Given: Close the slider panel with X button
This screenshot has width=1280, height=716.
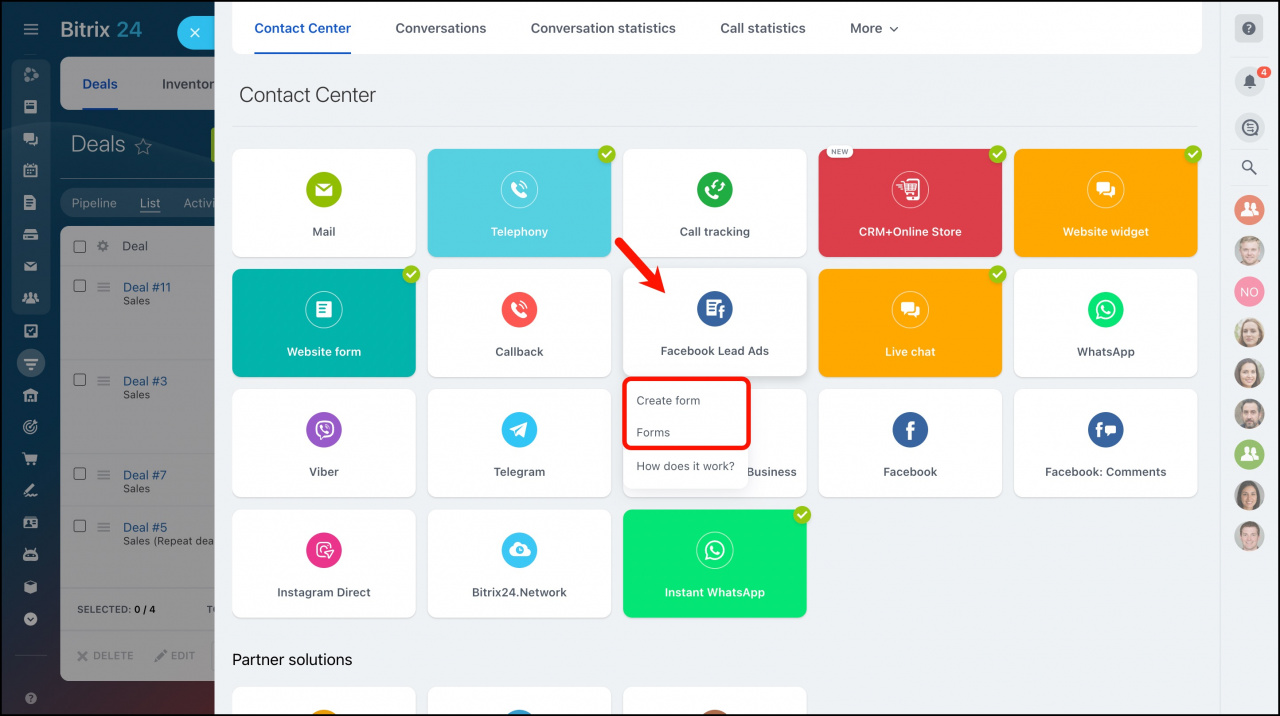Looking at the screenshot, I should [195, 33].
